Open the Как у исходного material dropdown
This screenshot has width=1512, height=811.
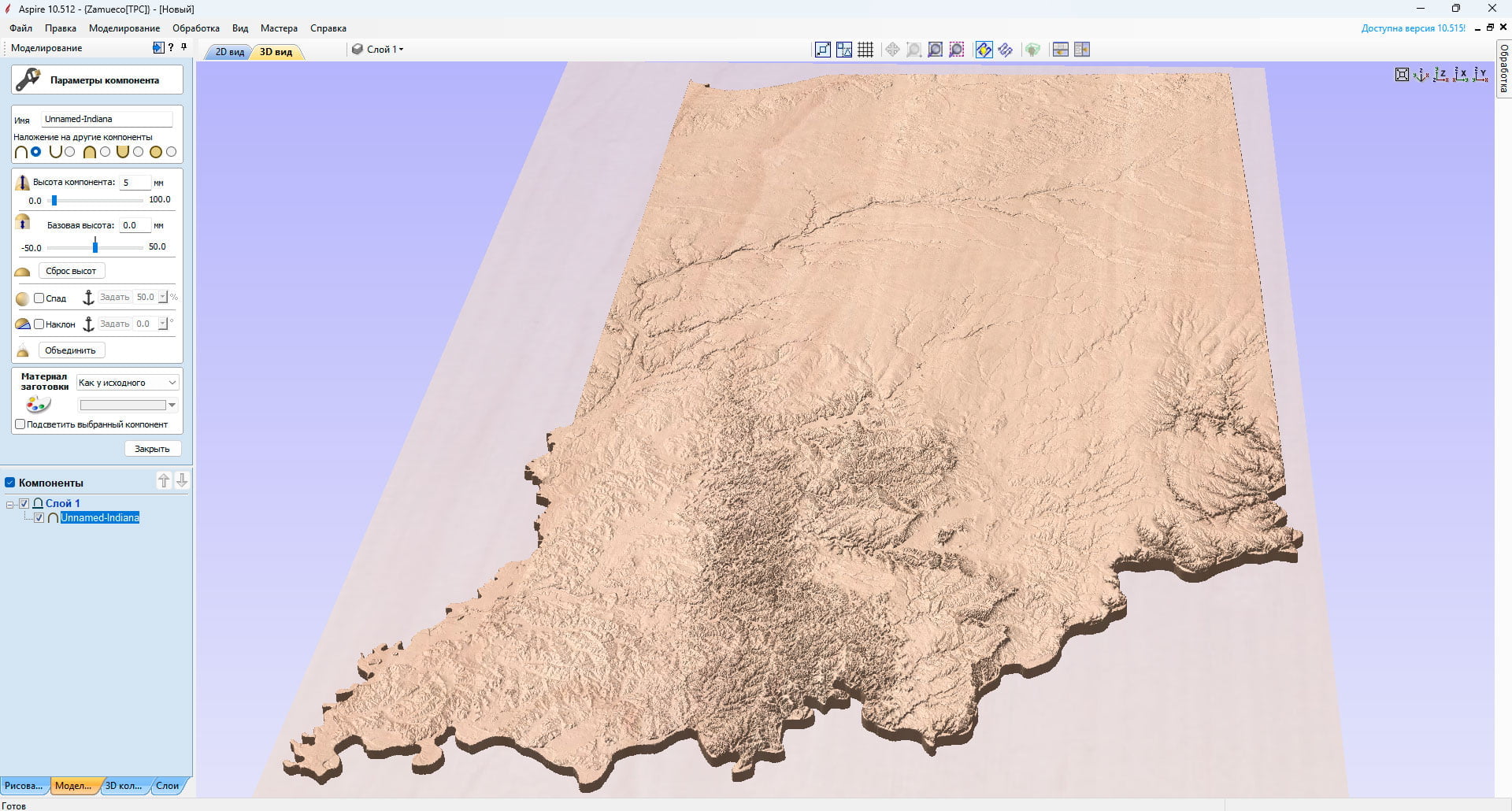pos(128,383)
